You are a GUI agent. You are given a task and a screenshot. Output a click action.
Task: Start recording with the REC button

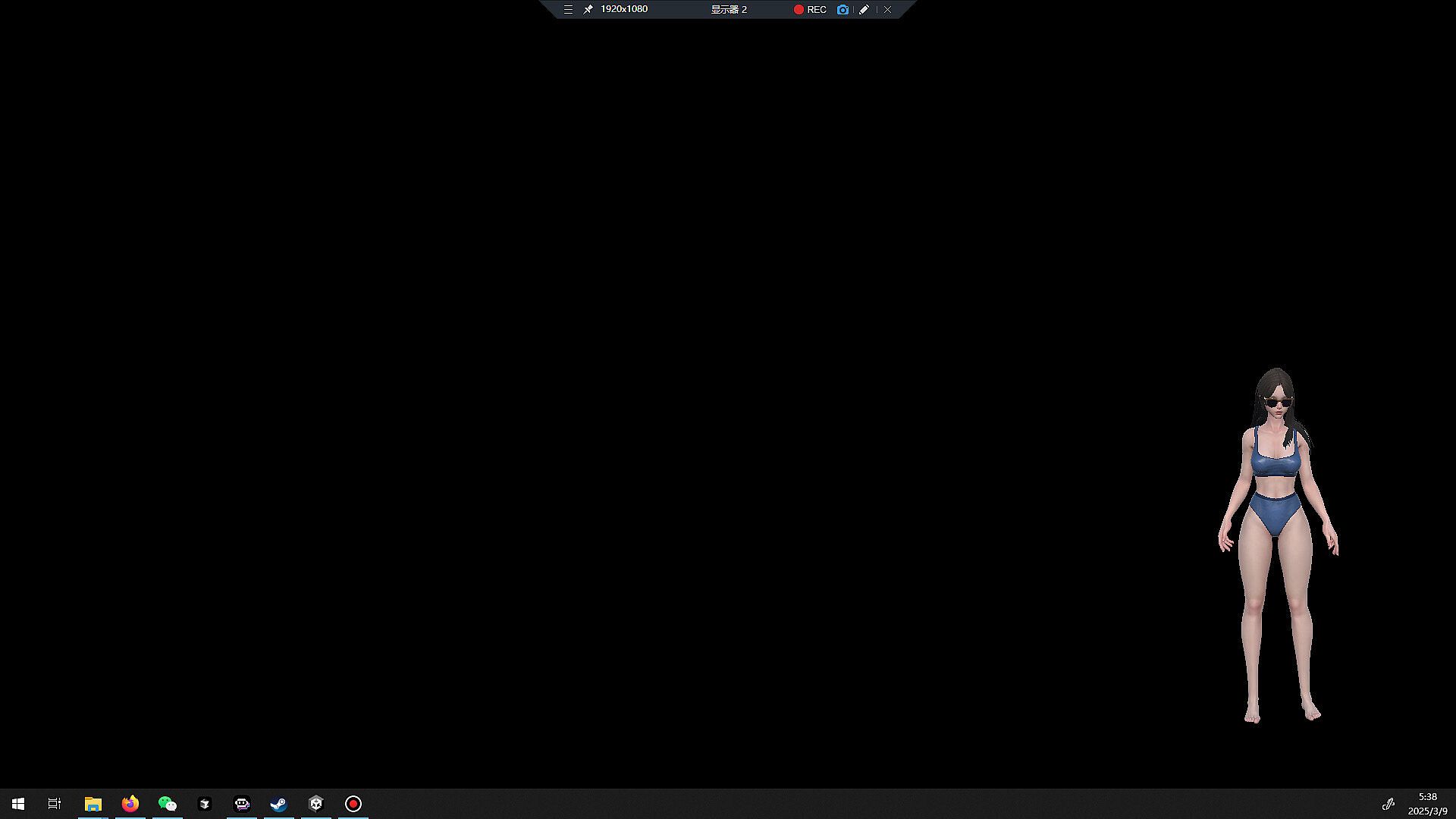(810, 10)
